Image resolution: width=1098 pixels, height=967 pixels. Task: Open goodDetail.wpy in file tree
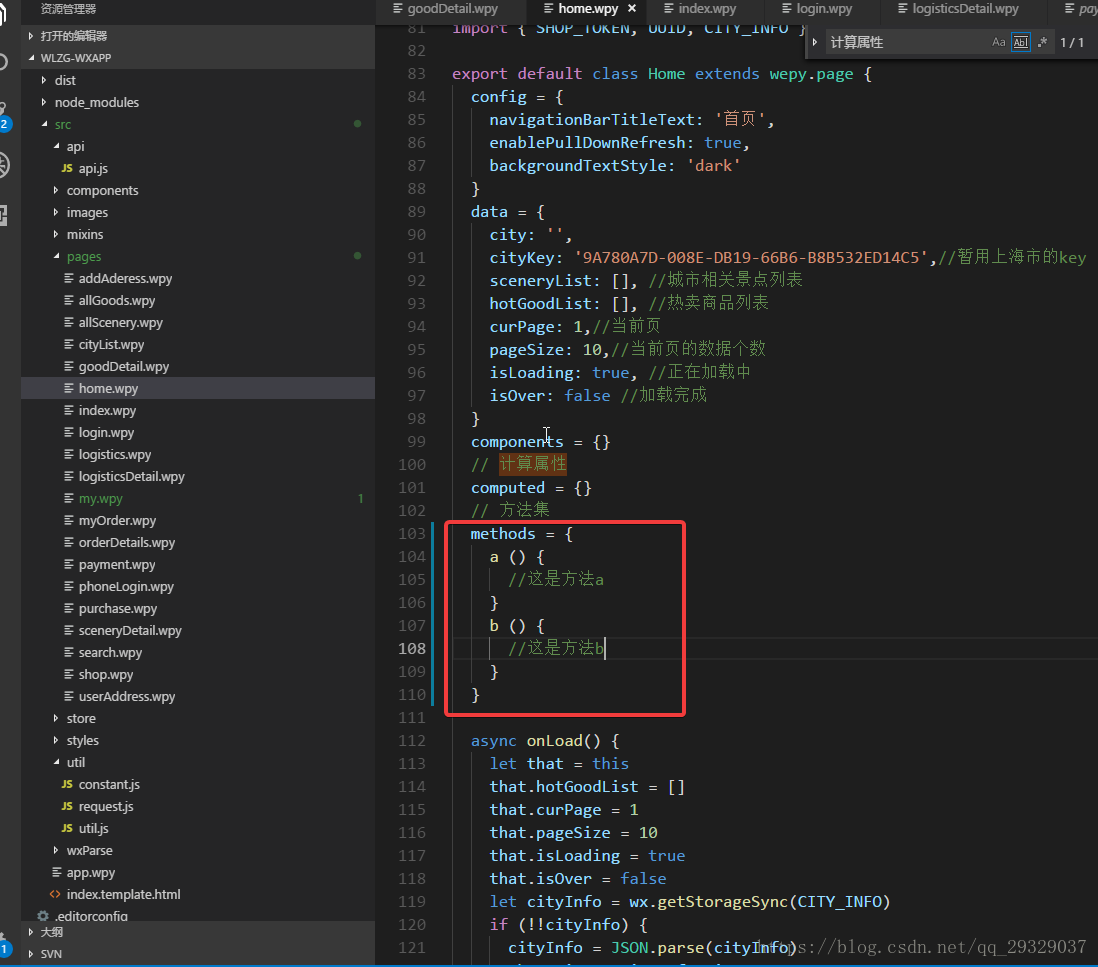[x=124, y=366]
